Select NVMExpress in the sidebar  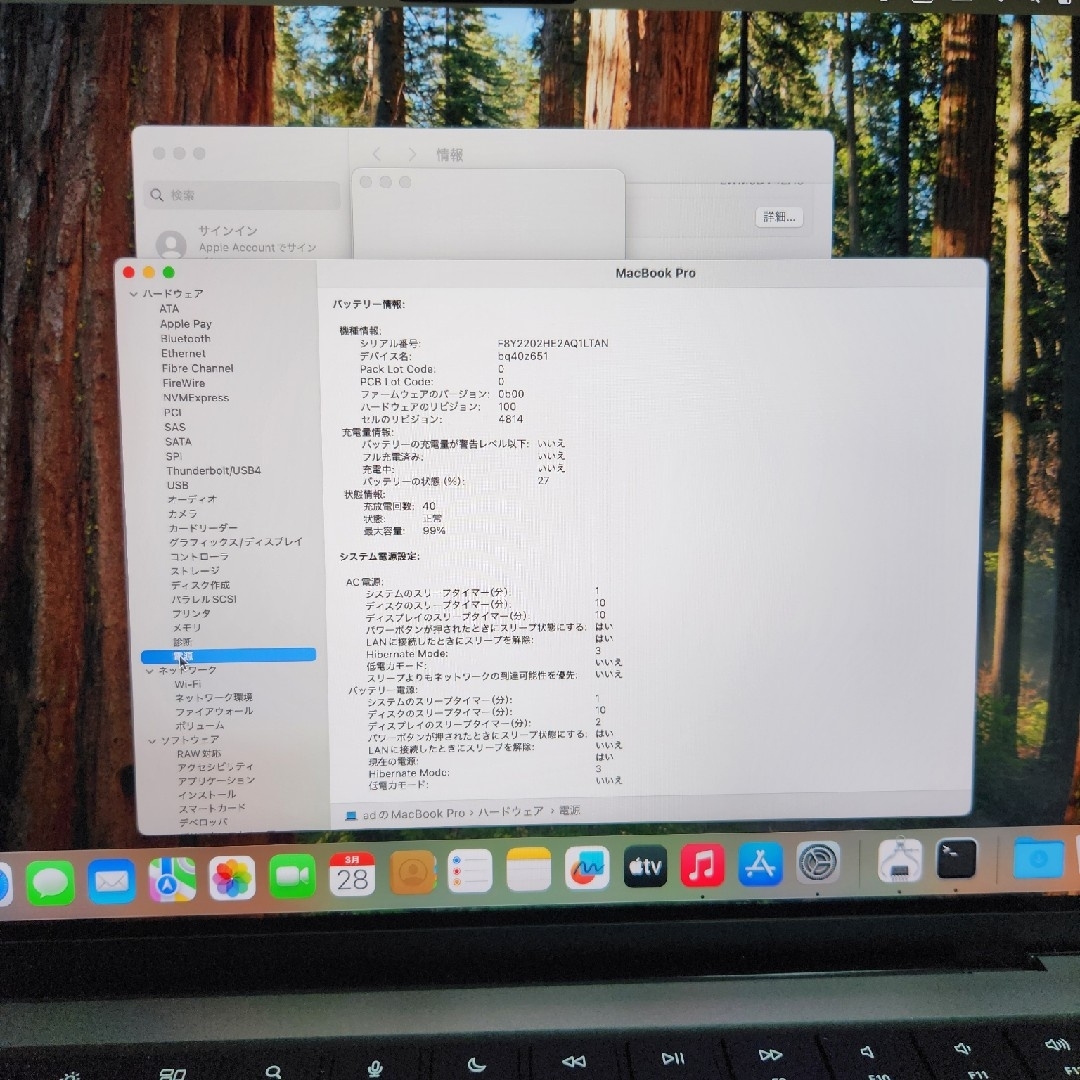point(196,397)
